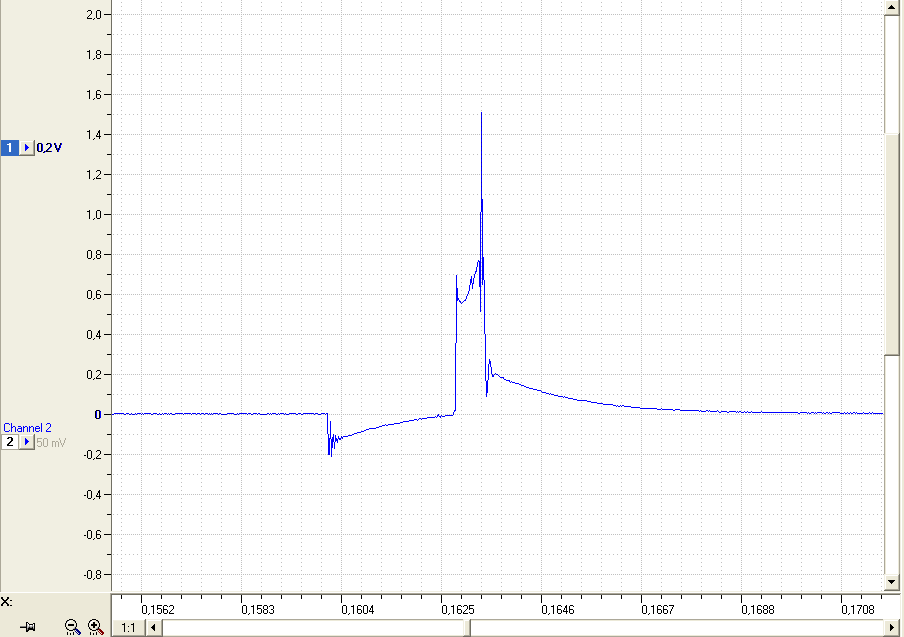This screenshot has width=904, height=637.
Task: Click the horizontal scrollbar left arrow
Action: pyautogui.click(x=153, y=627)
